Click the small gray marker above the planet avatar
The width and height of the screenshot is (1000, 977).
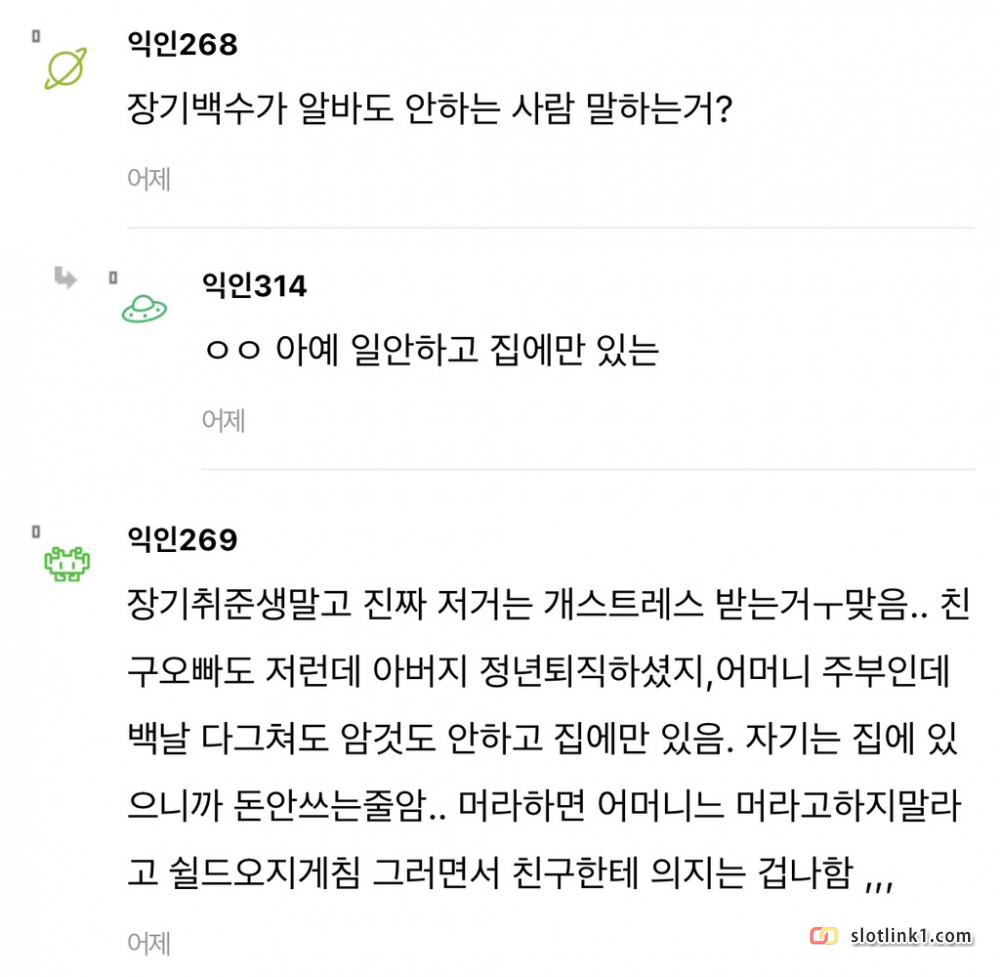[35, 36]
